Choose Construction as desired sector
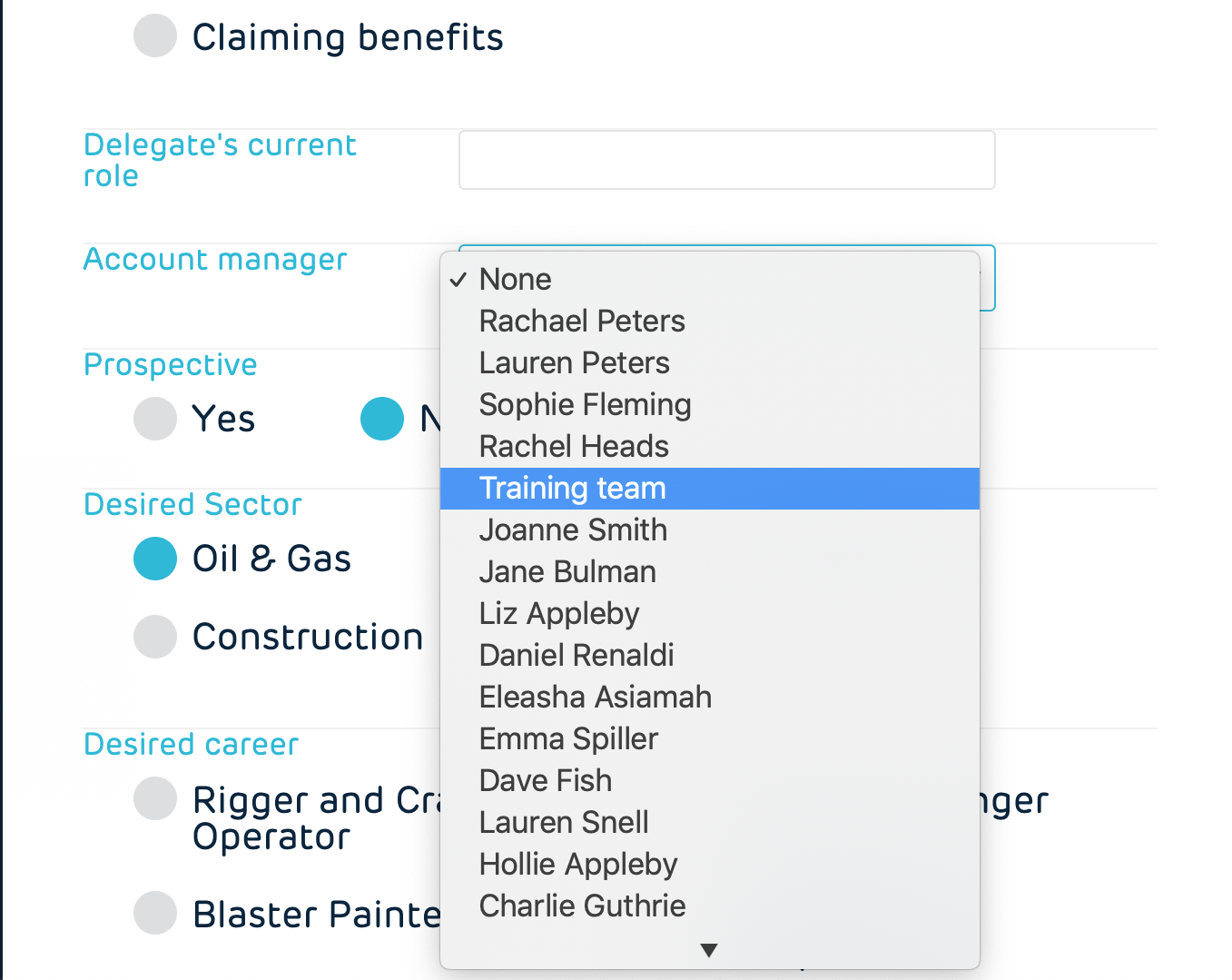The width and height of the screenshot is (1232, 980). (155, 637)
